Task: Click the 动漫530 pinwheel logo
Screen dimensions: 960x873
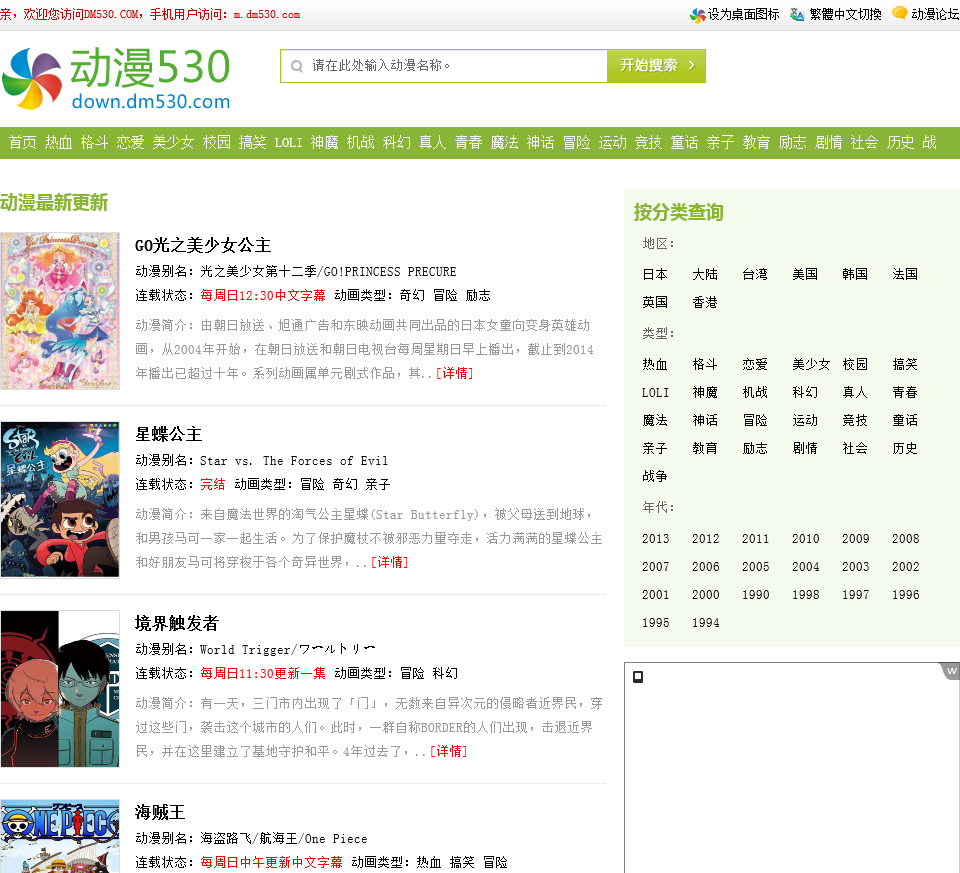Action: [32, 79]
